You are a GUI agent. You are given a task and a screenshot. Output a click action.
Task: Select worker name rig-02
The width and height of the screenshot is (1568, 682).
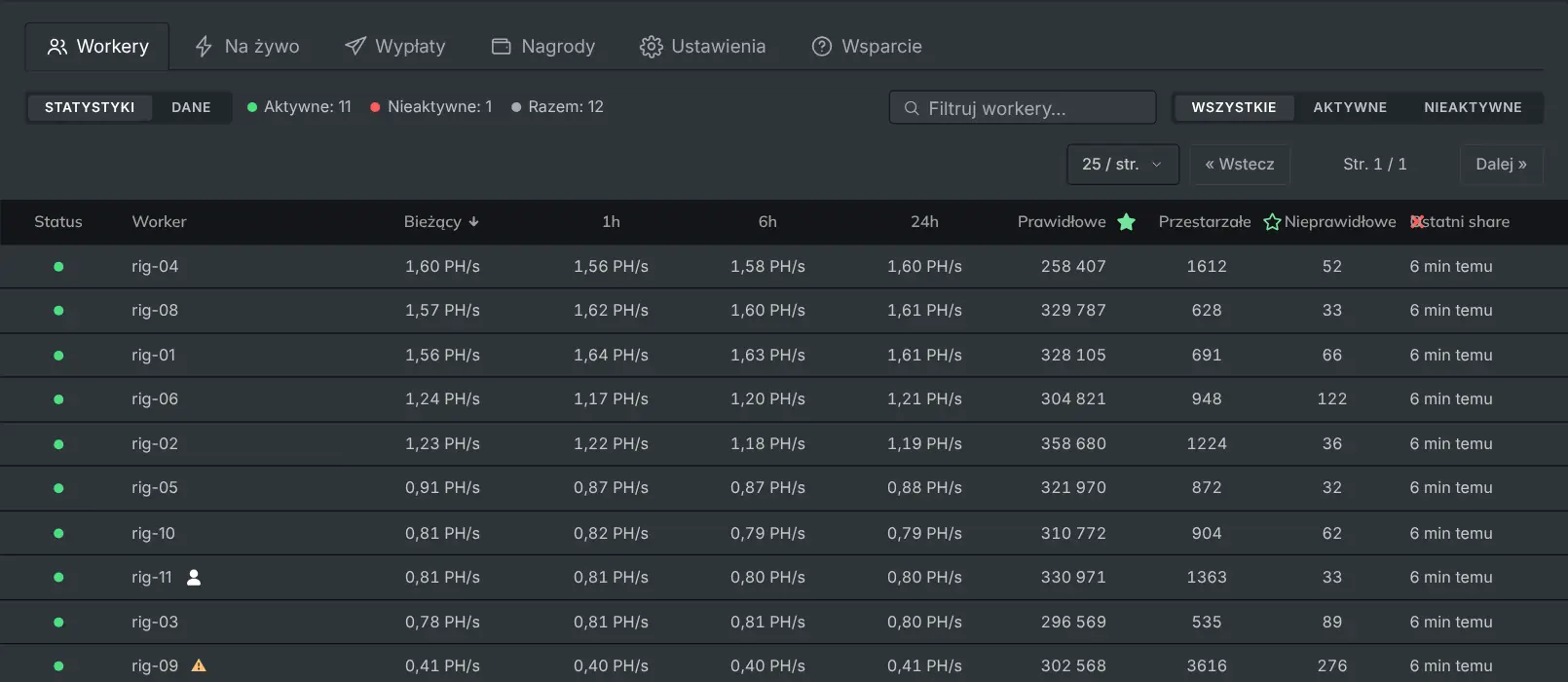coord(155,444)
